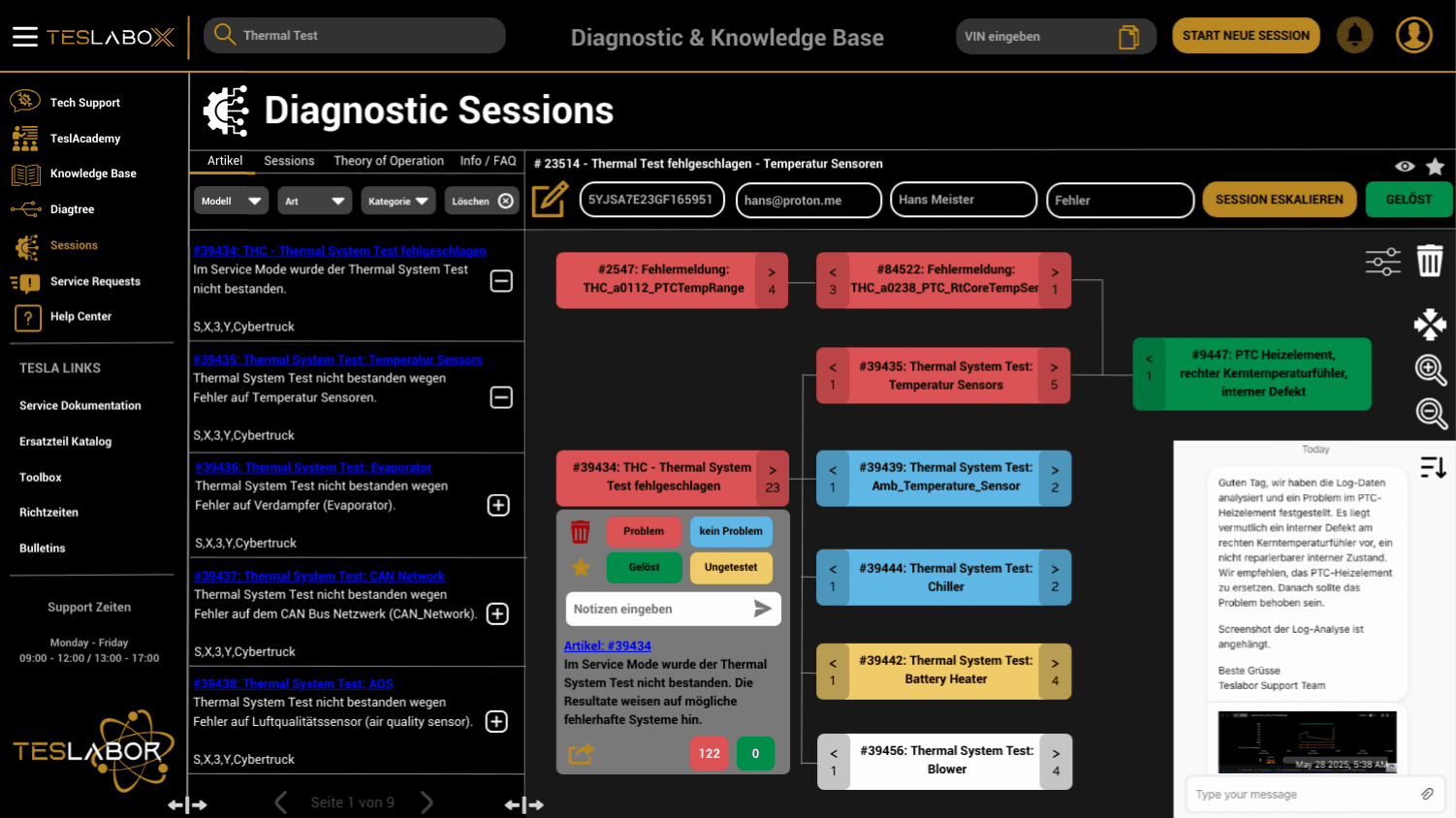Mark session as favorite star

(1435, 167)
